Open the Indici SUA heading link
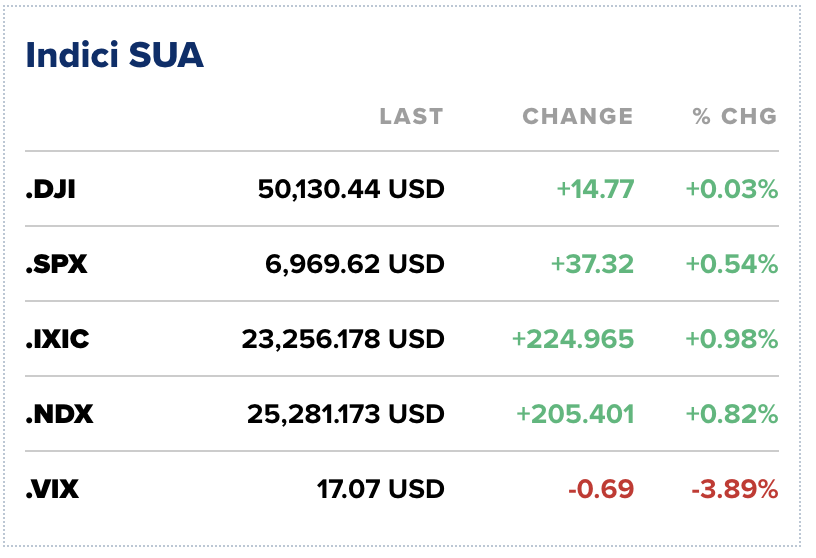The image size is (816, 558). pos(114,55)
